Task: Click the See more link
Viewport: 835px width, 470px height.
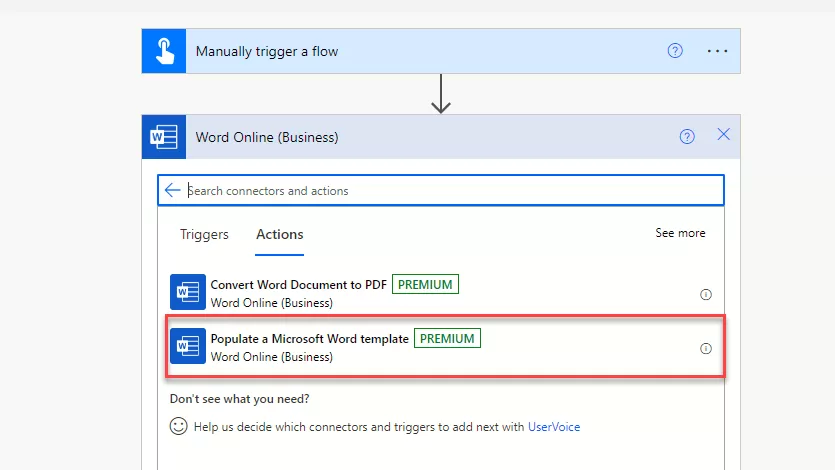Action: 680,233
